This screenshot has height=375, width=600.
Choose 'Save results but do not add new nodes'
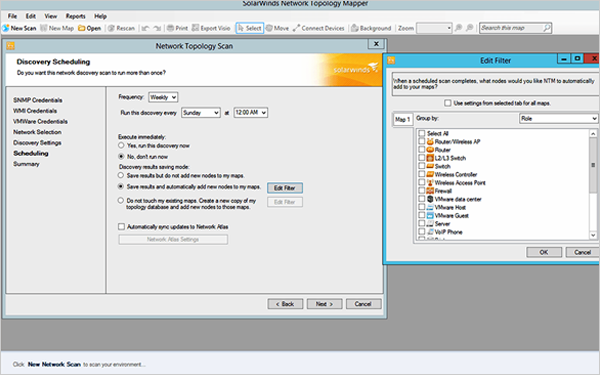tap(121, 175)
